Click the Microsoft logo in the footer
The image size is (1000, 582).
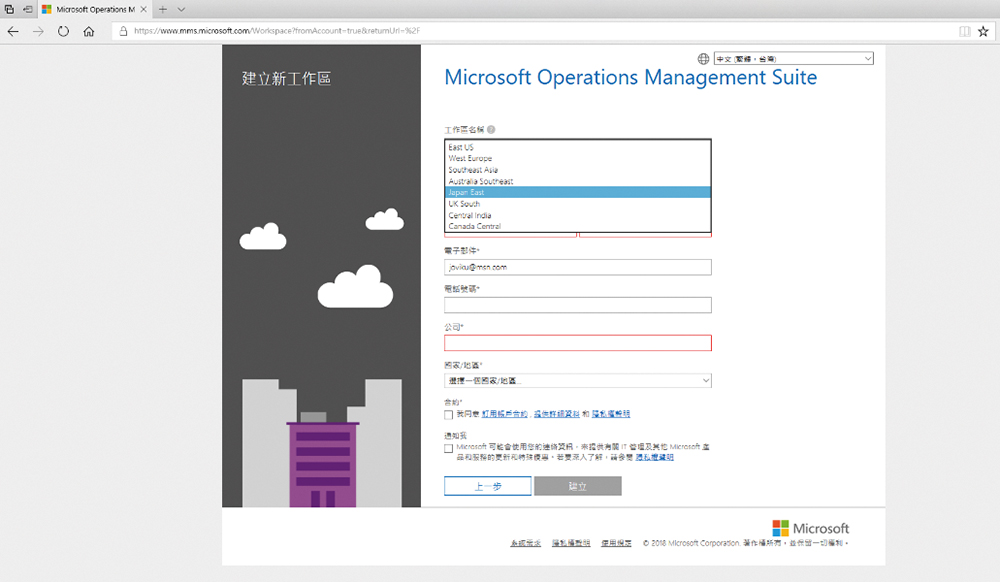click(x=811, y=528)
